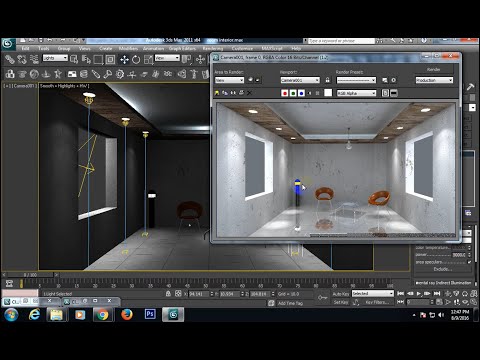480x360 pixels.
Task: Open the Render Preset dropdown
Action: coord(356,80)
